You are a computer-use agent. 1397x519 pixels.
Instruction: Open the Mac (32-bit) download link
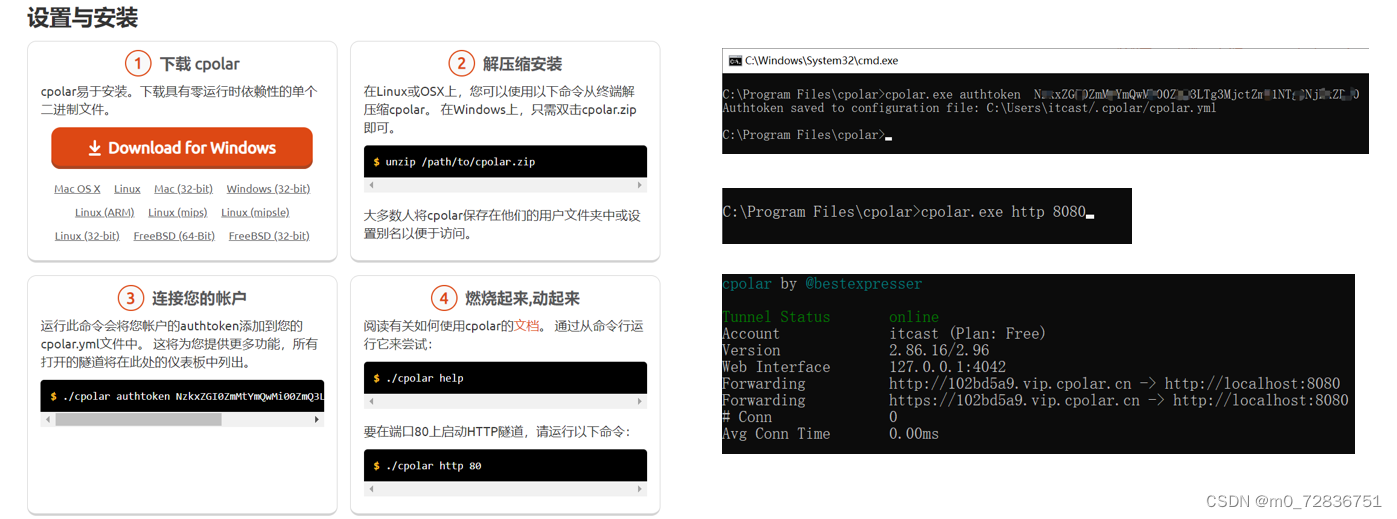[183, 189]
